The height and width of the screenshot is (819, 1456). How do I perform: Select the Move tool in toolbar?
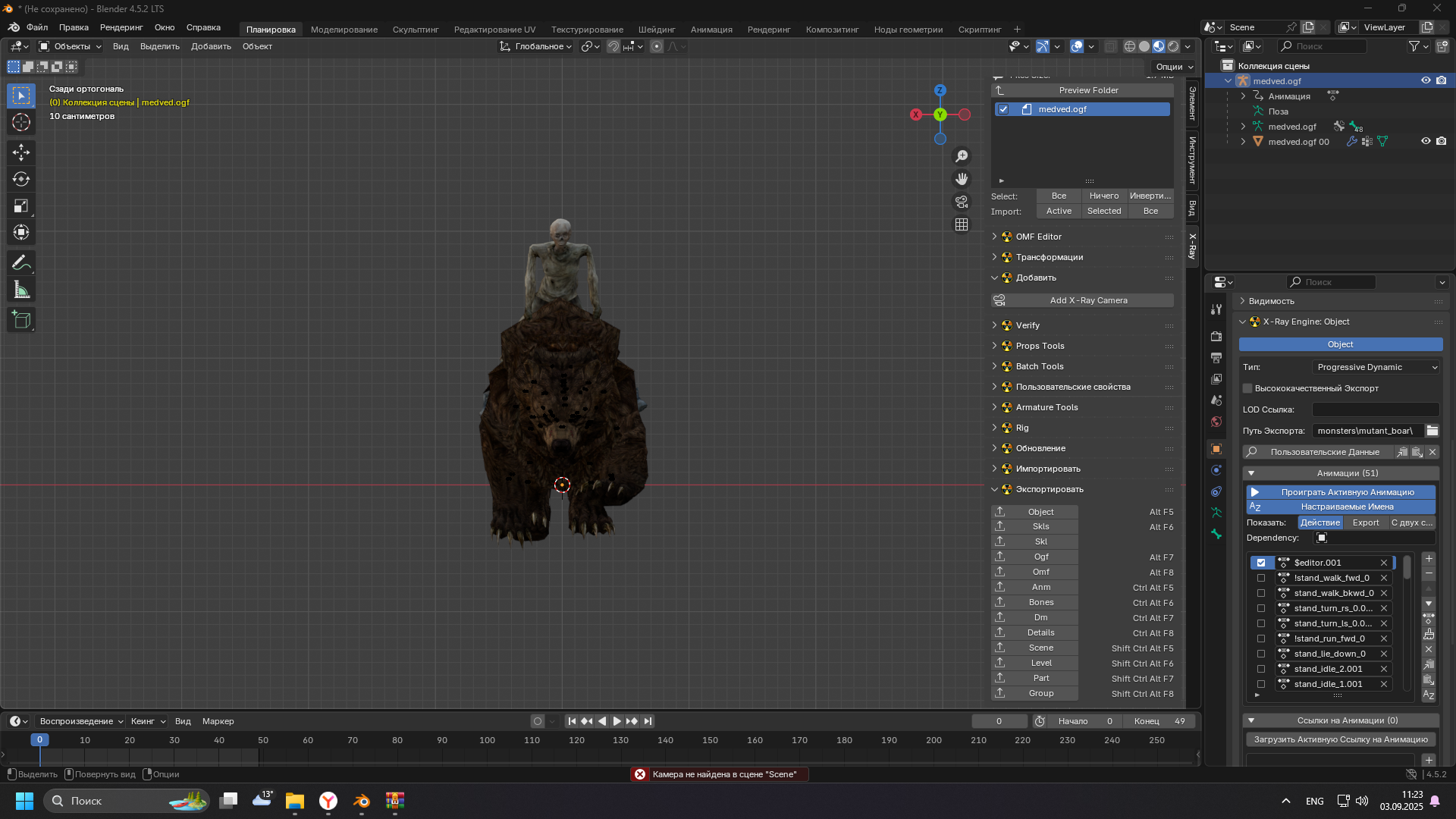[21, 152]
